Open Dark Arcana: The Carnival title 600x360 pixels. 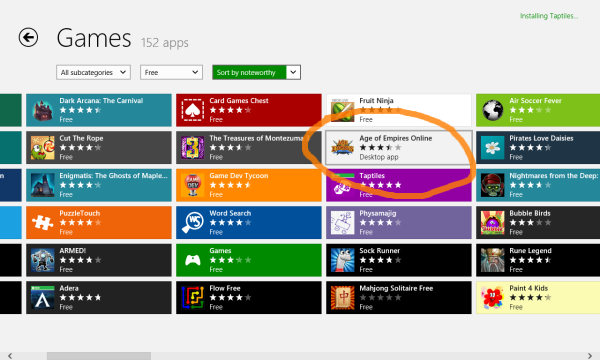[101, 101]
